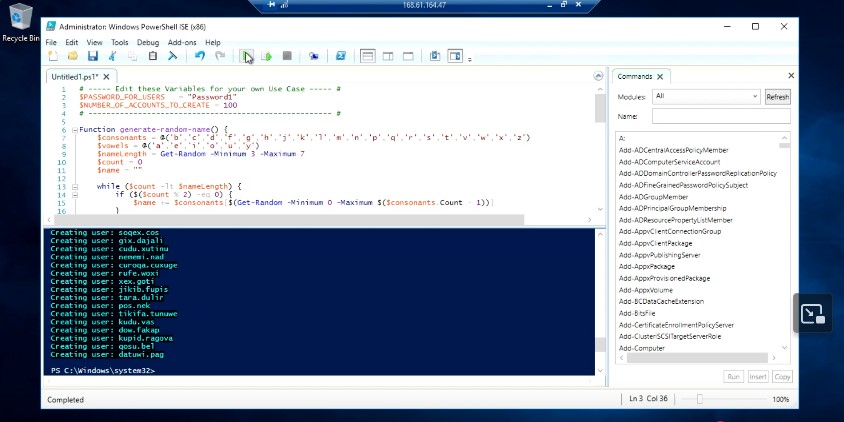Screen dimensions: 844x422
Task: Stop script execution with the stop icon
Action: pos(287,56)
